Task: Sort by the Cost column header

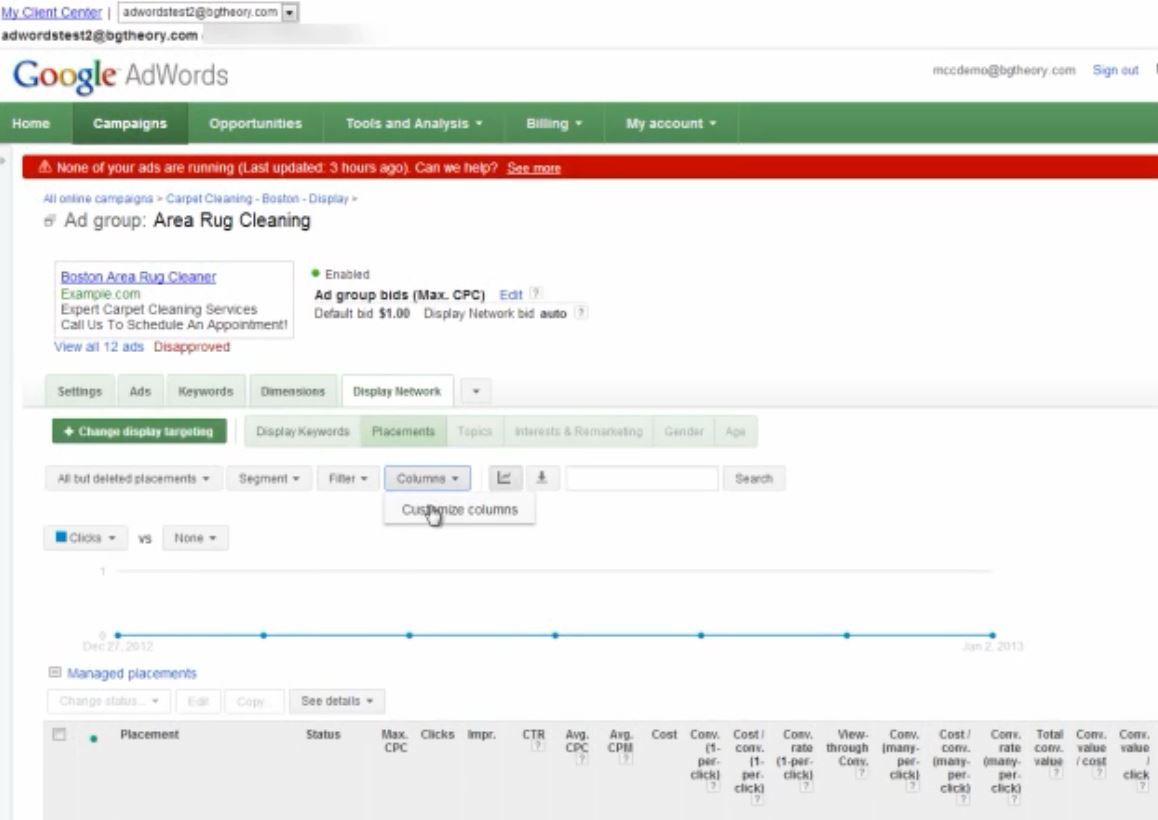Action: click(664, 734)
